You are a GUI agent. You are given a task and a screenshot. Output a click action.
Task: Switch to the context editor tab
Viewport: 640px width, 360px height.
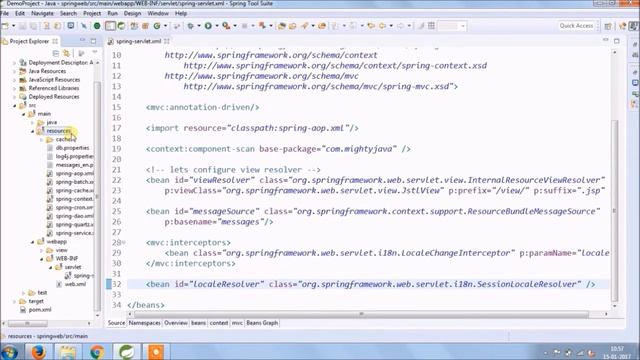(219, 323)
